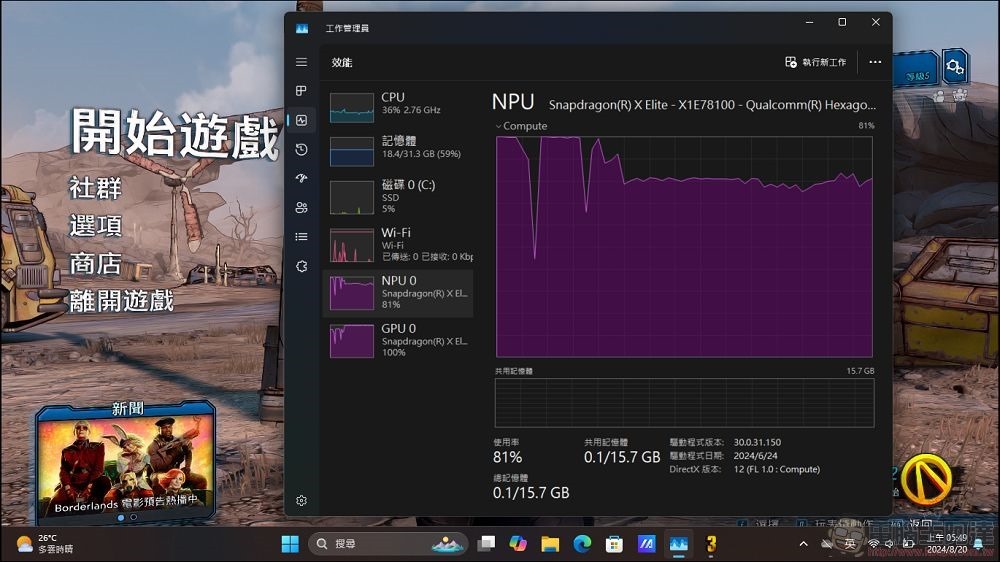1000x562 pixels.
Task: Select the GPU 0 Snapdragon 100% entry
Action: [x=399, y=341]
